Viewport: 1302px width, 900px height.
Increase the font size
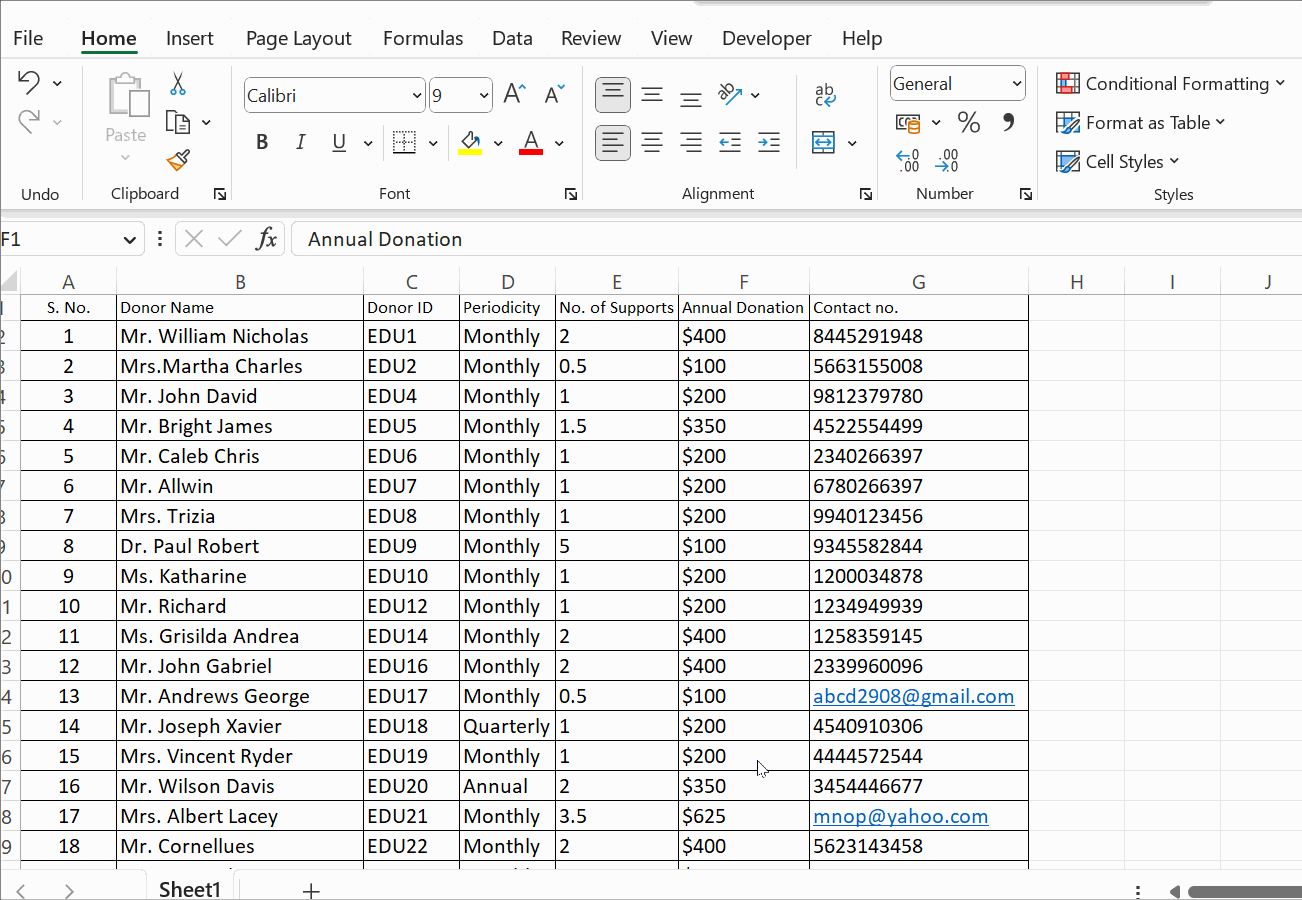click(512, 93)
